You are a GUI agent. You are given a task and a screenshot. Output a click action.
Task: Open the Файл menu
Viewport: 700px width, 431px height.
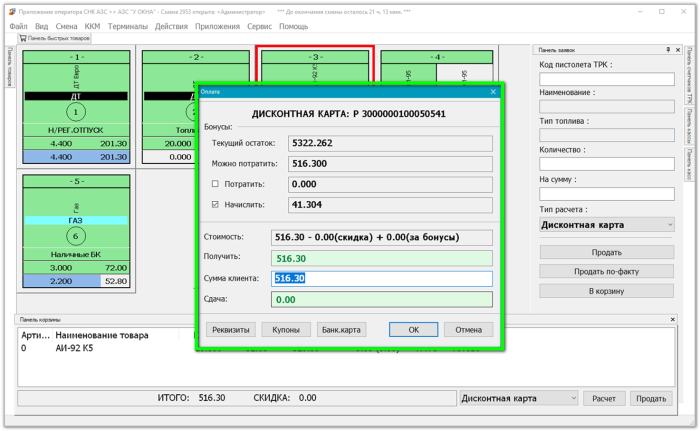[18, 26]
